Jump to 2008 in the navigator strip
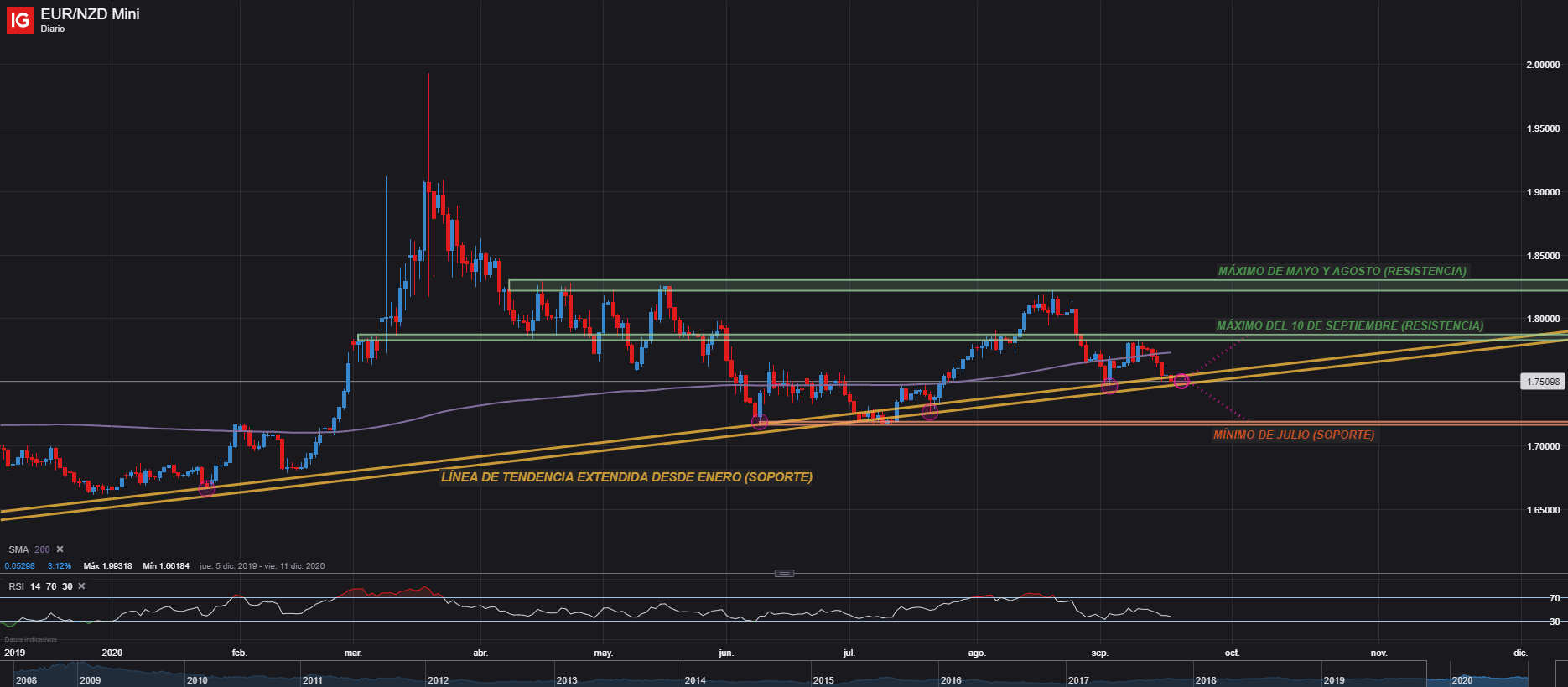The height and width of the screenshot is (687, 1568). click(27, 680)
